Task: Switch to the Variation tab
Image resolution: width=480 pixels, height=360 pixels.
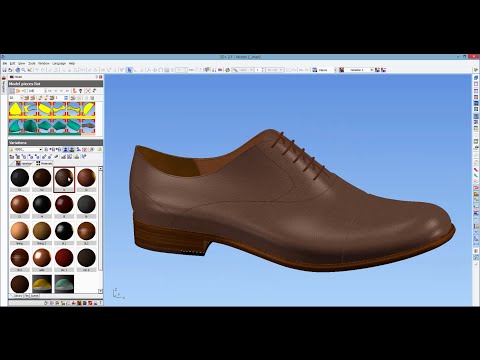Action: coord(24,163)
